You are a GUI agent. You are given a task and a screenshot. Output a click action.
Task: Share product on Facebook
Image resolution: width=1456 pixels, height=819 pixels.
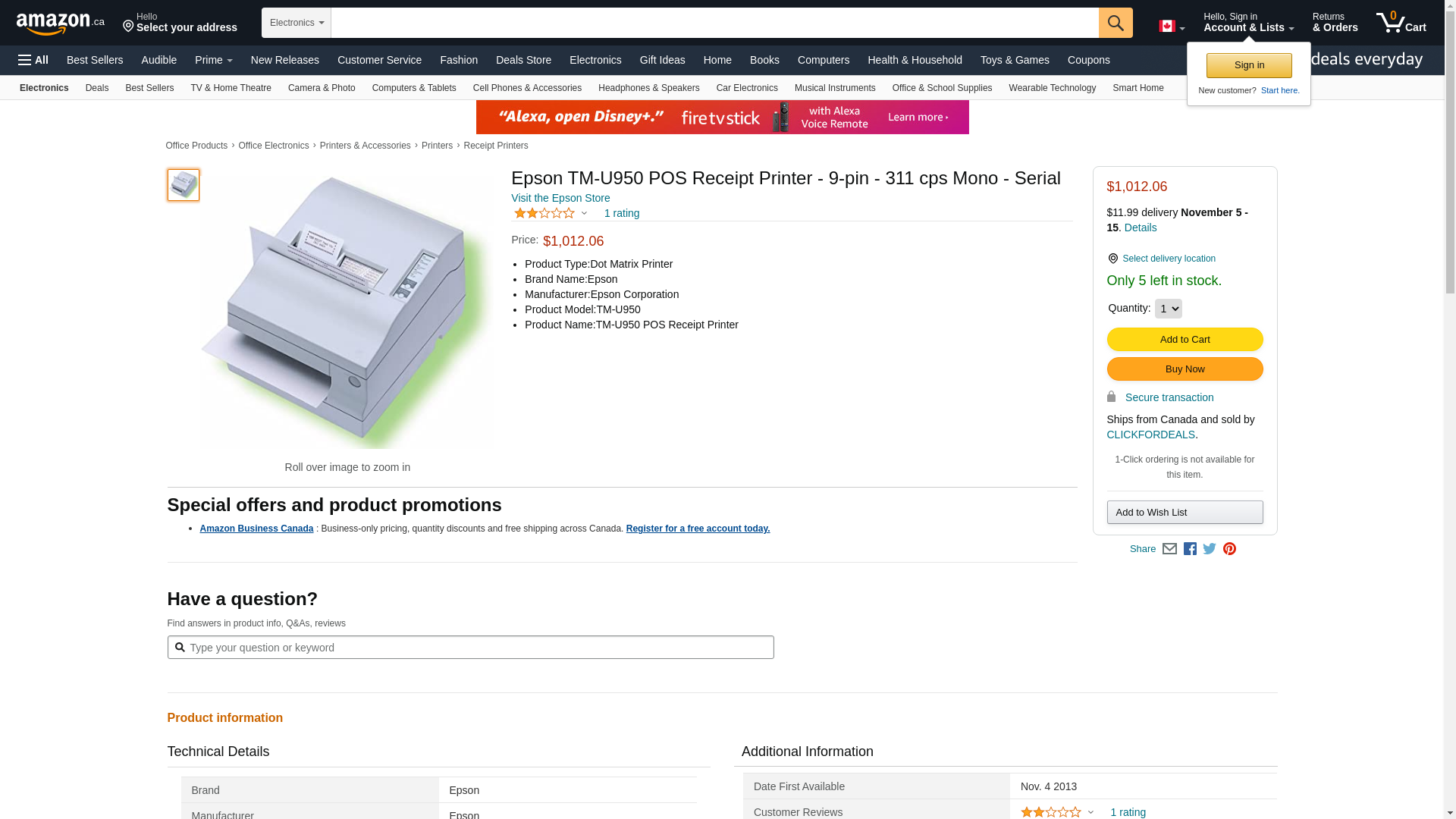click(x=1190, y=549)
